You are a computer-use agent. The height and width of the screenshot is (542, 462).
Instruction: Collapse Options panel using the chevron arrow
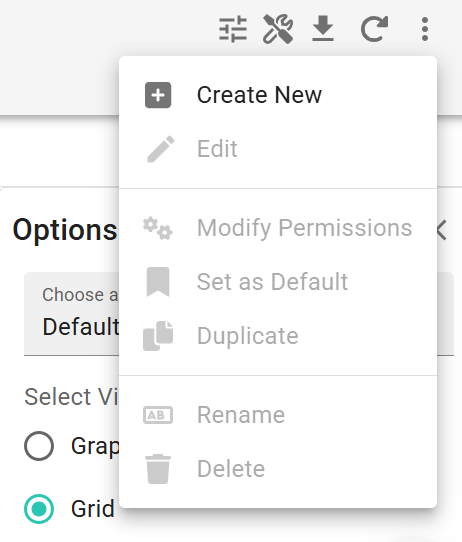tap(442, 230)
